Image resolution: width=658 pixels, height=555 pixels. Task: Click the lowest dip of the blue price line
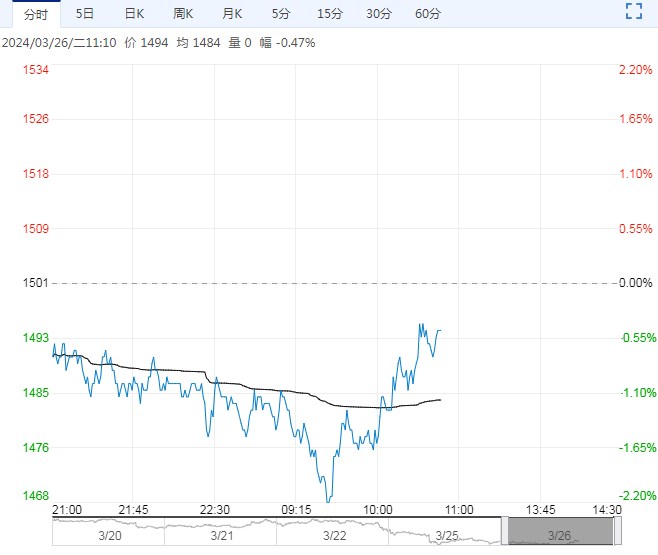tap(327, 500)
